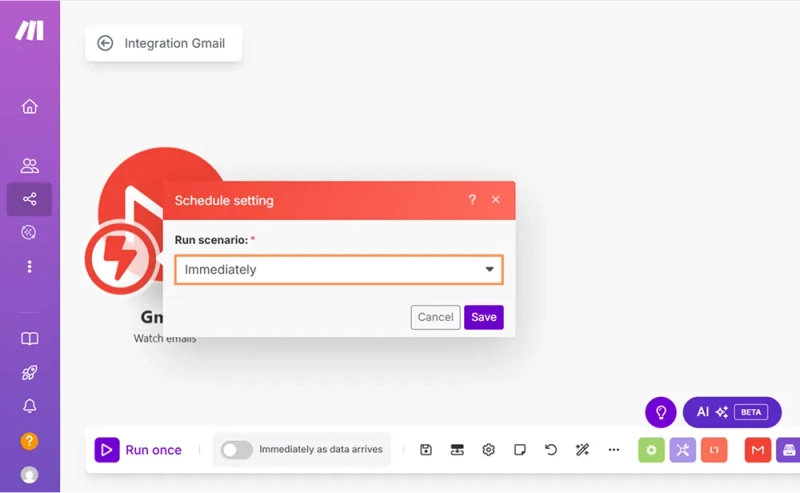800x493 pixels.
Task: Open the Resource hub book icon
Action: tap(29, 338)
